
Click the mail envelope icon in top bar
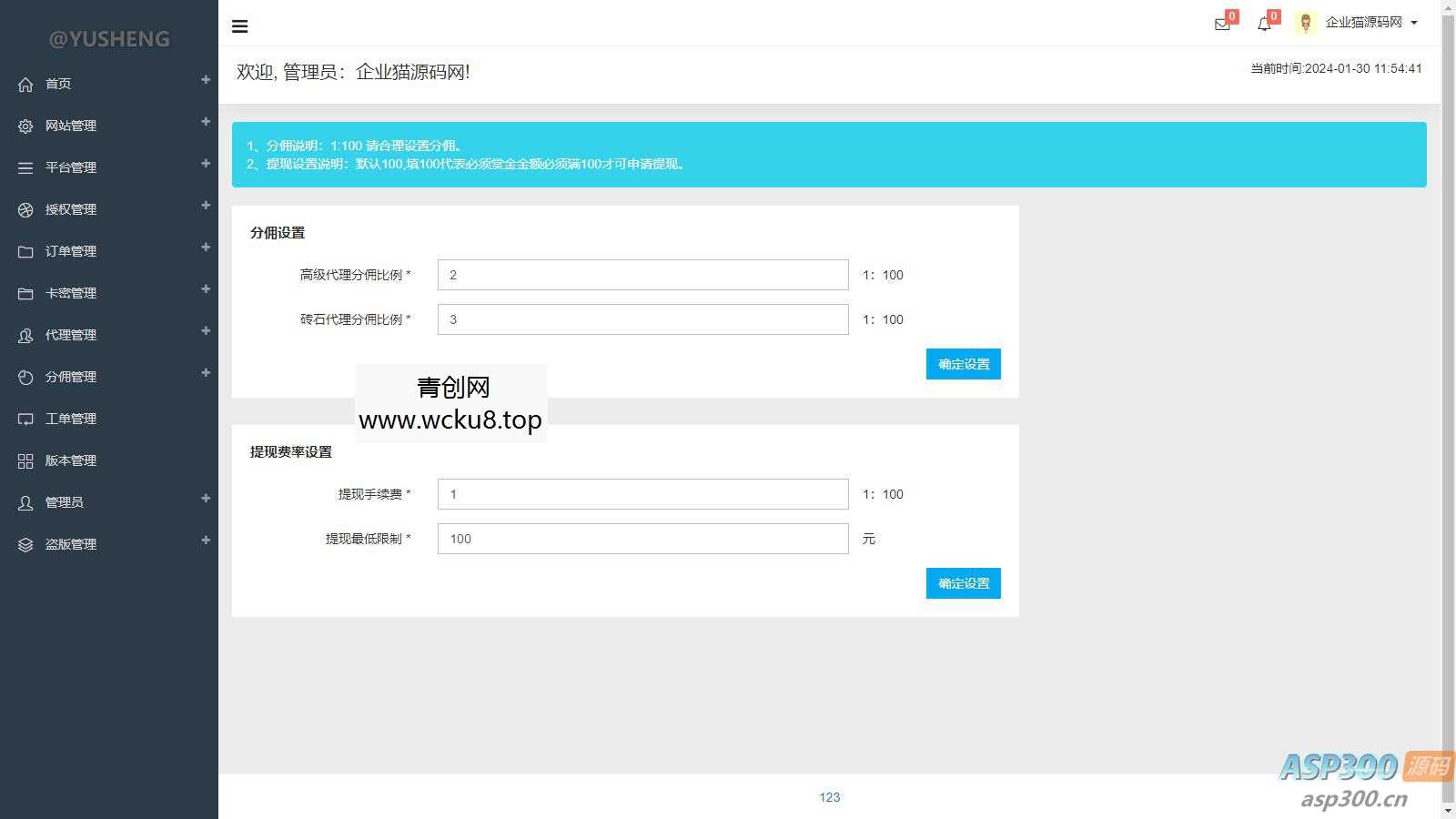(1220, 25)
